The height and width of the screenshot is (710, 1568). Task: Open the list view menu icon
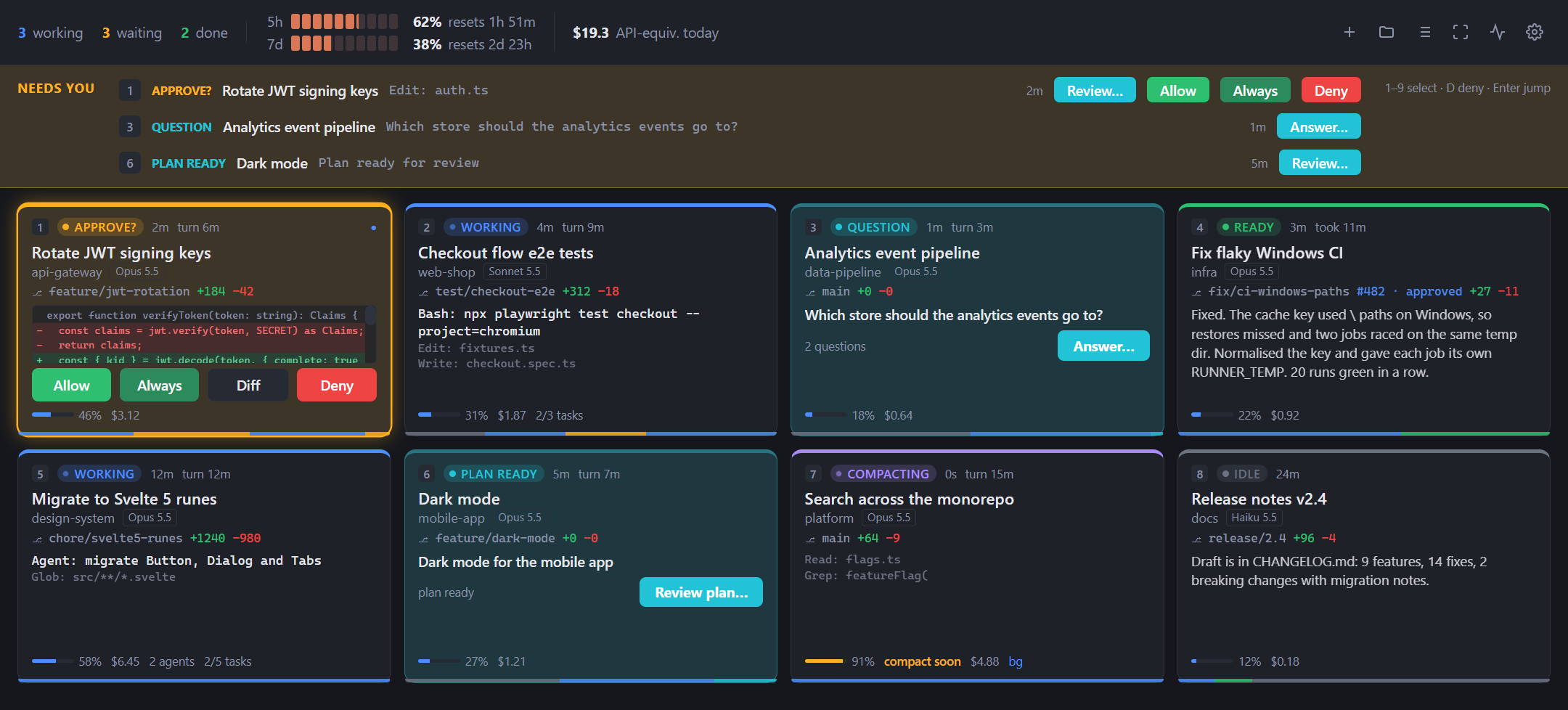[1425, 32]
